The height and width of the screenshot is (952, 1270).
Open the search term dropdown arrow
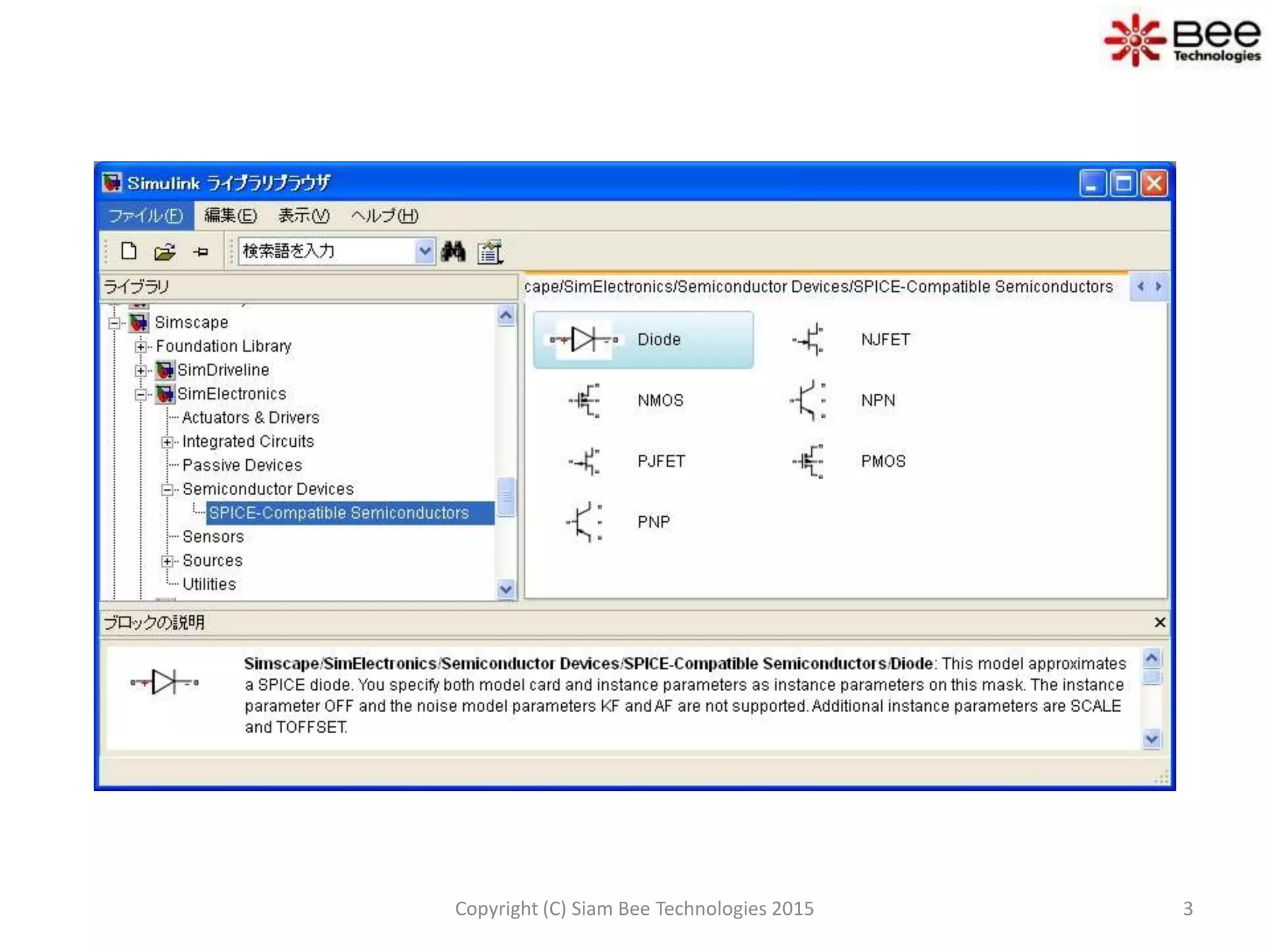[425, 251]
